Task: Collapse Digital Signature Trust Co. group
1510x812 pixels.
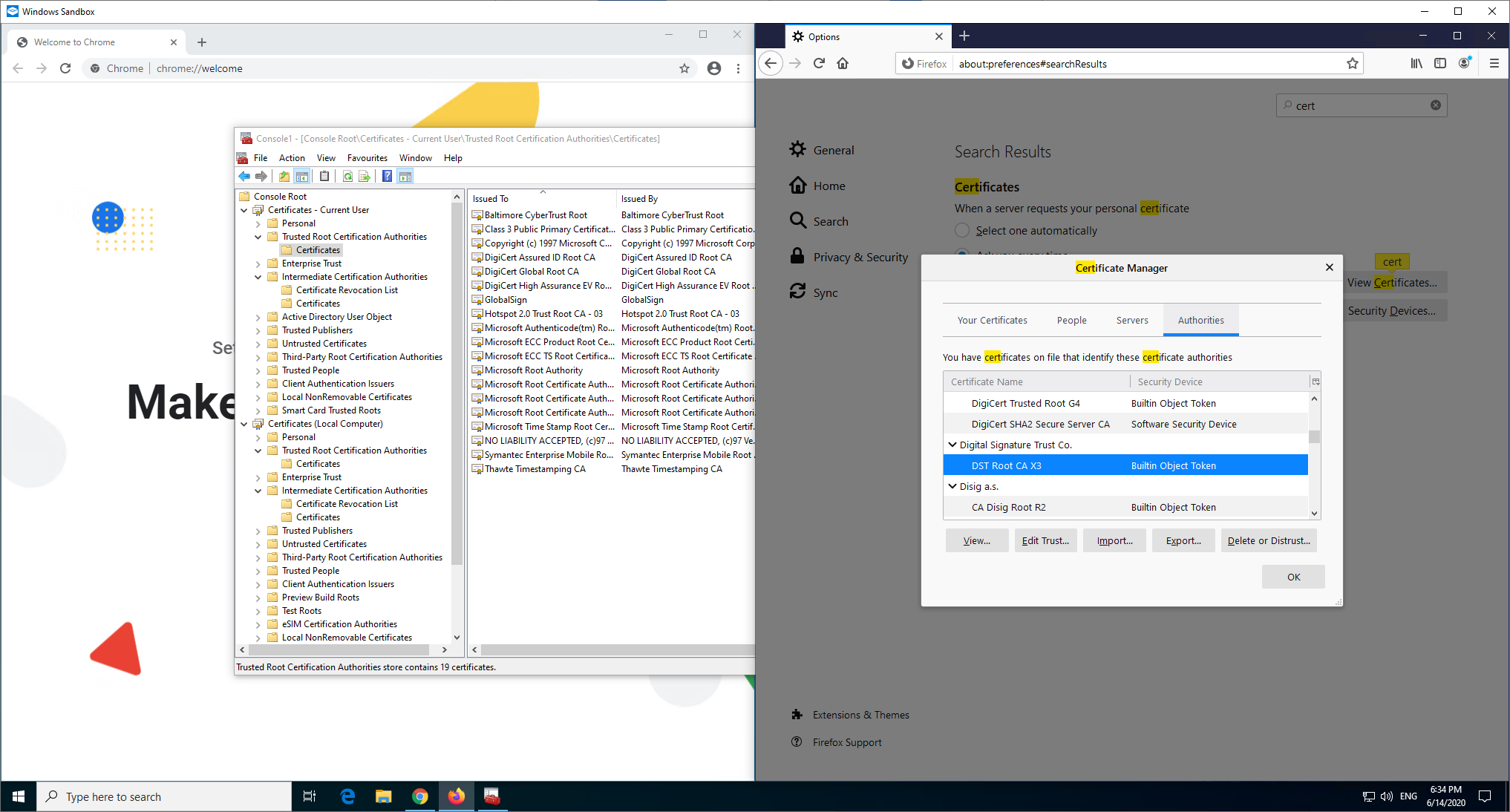Action: click(x=952, y=445)
